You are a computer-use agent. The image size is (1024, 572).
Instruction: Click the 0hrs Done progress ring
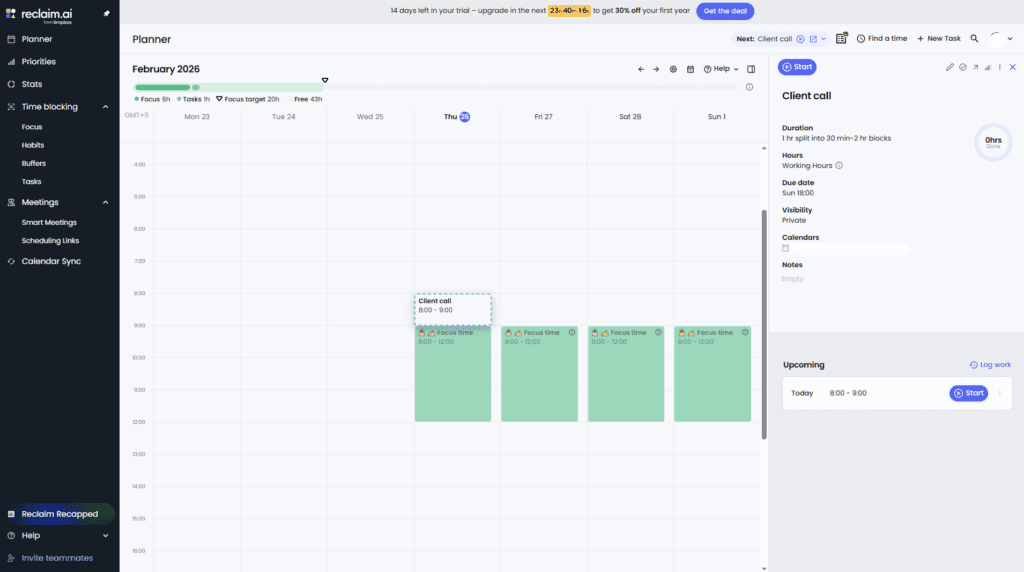(993, 142)
